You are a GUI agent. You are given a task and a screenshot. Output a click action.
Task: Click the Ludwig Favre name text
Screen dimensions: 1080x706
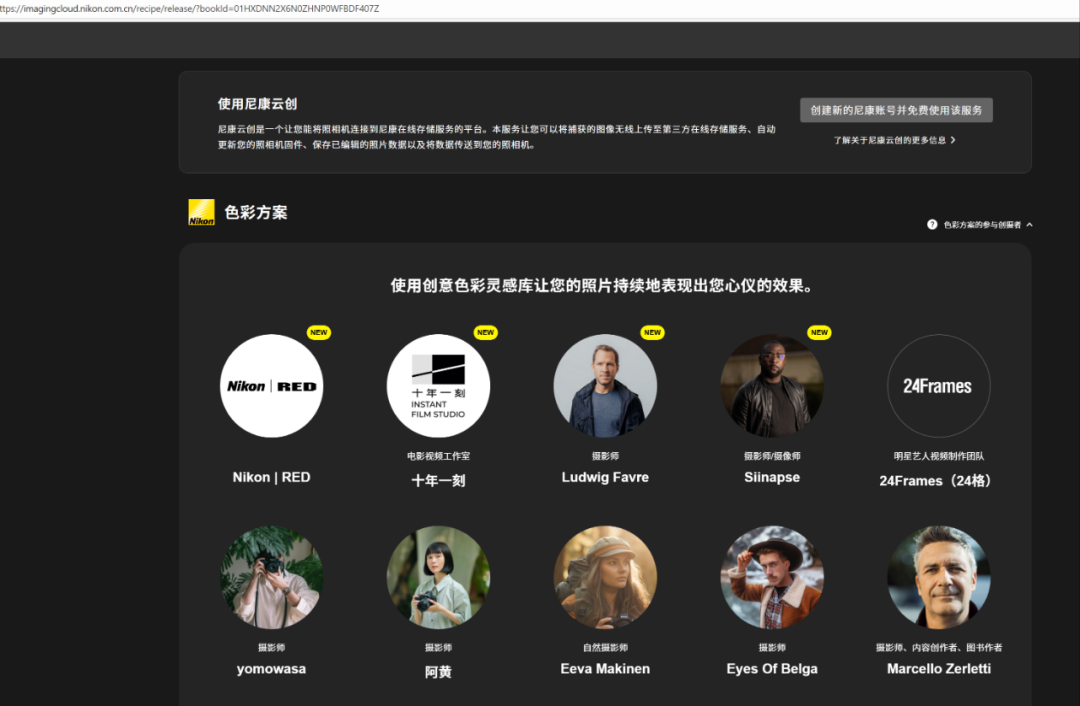pos(605,477)
